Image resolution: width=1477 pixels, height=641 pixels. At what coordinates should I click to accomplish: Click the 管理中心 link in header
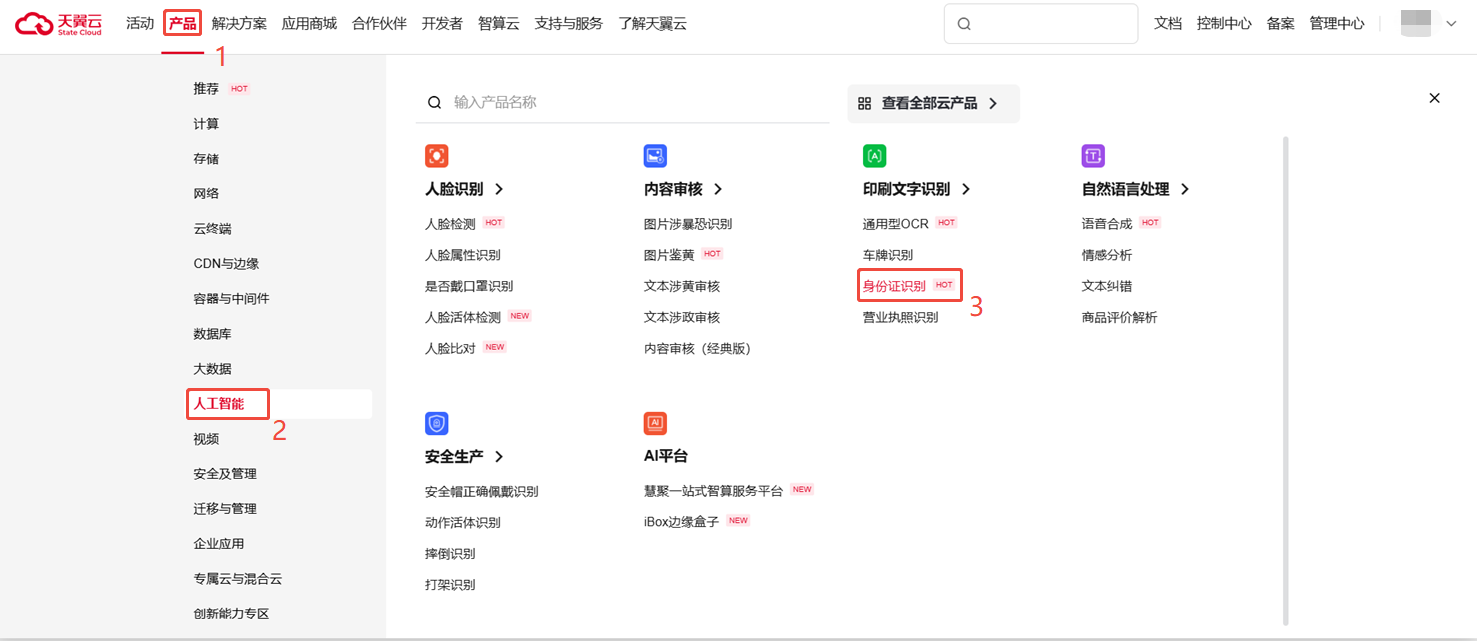point(1336,23)
